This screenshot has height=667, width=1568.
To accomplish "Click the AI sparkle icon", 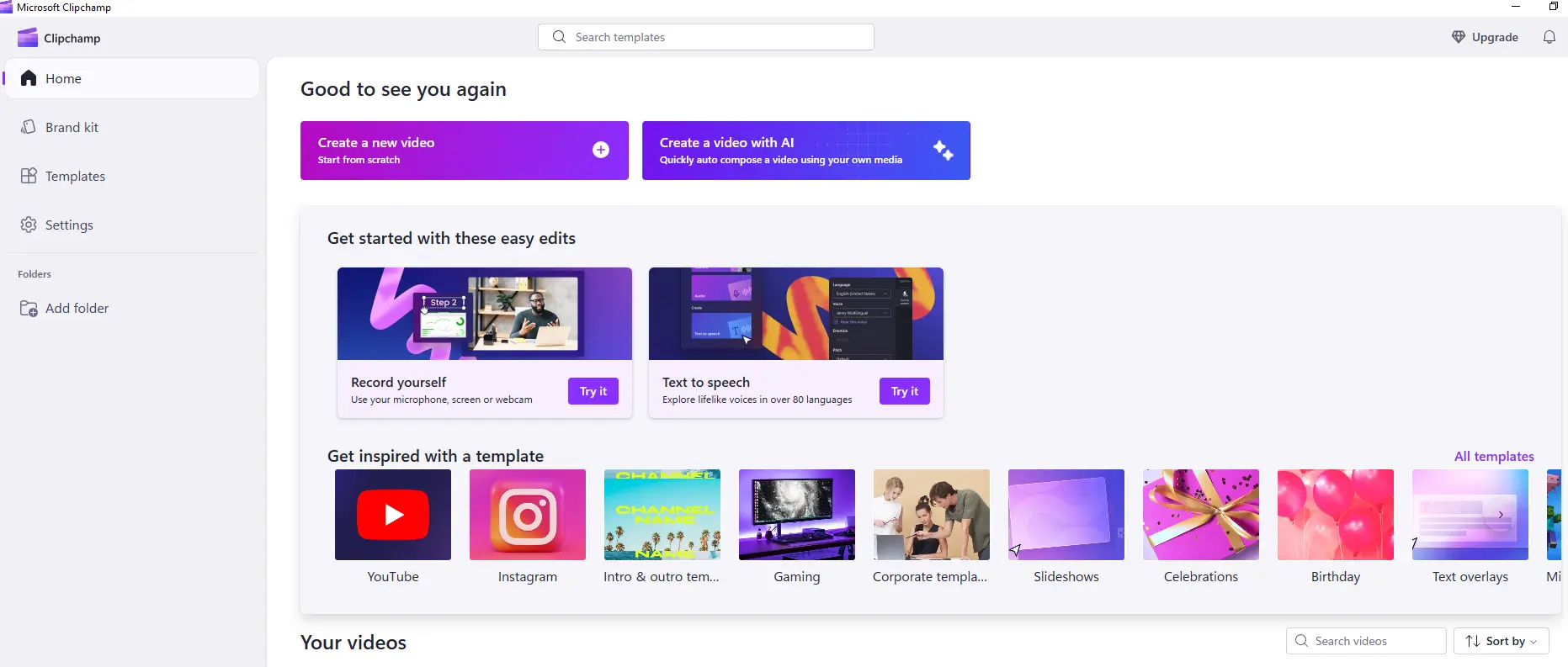I will (943, 151).
